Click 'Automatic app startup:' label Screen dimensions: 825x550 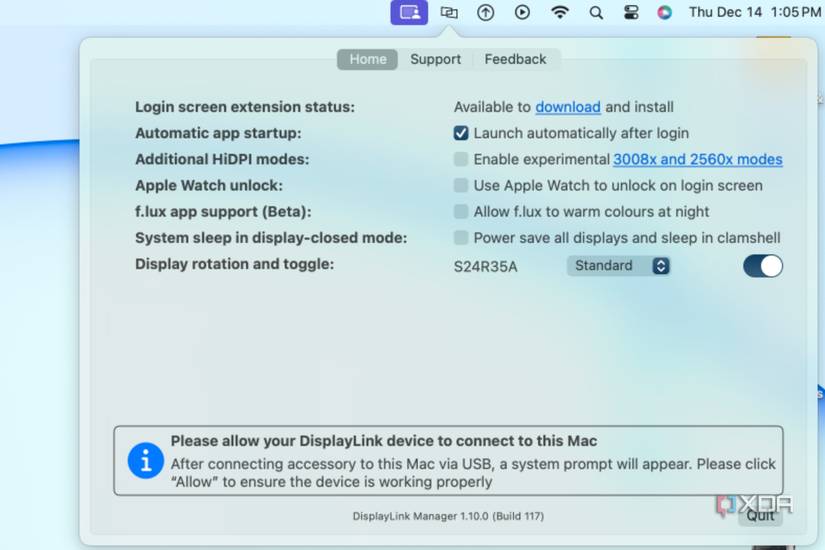coord(218,133)
